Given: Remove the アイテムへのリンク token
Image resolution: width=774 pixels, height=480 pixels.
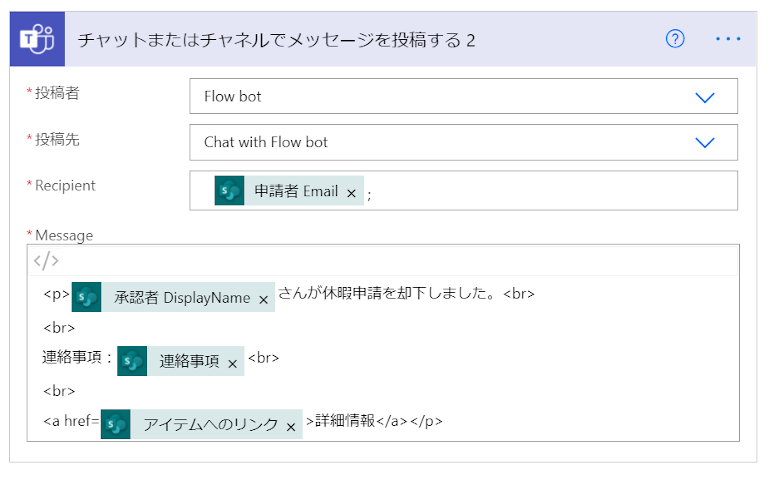Looking at the screenshot, I should point(291,427).
